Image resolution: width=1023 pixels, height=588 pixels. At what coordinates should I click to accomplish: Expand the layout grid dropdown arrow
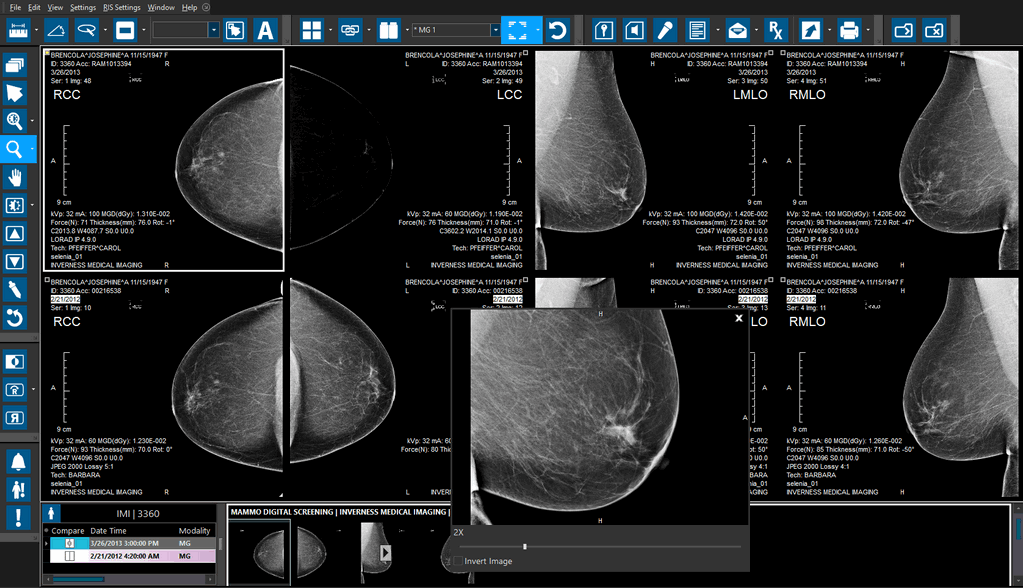click(331, 30)
